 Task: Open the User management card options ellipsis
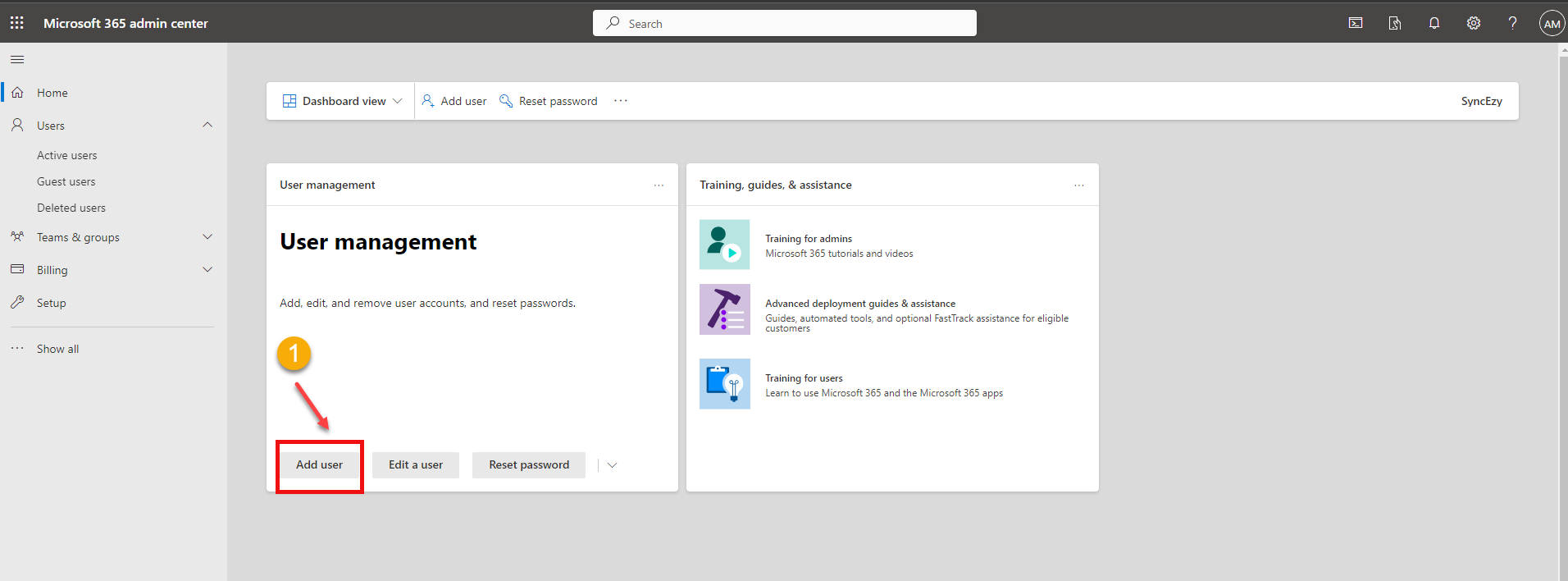click(x=659, y=185)
